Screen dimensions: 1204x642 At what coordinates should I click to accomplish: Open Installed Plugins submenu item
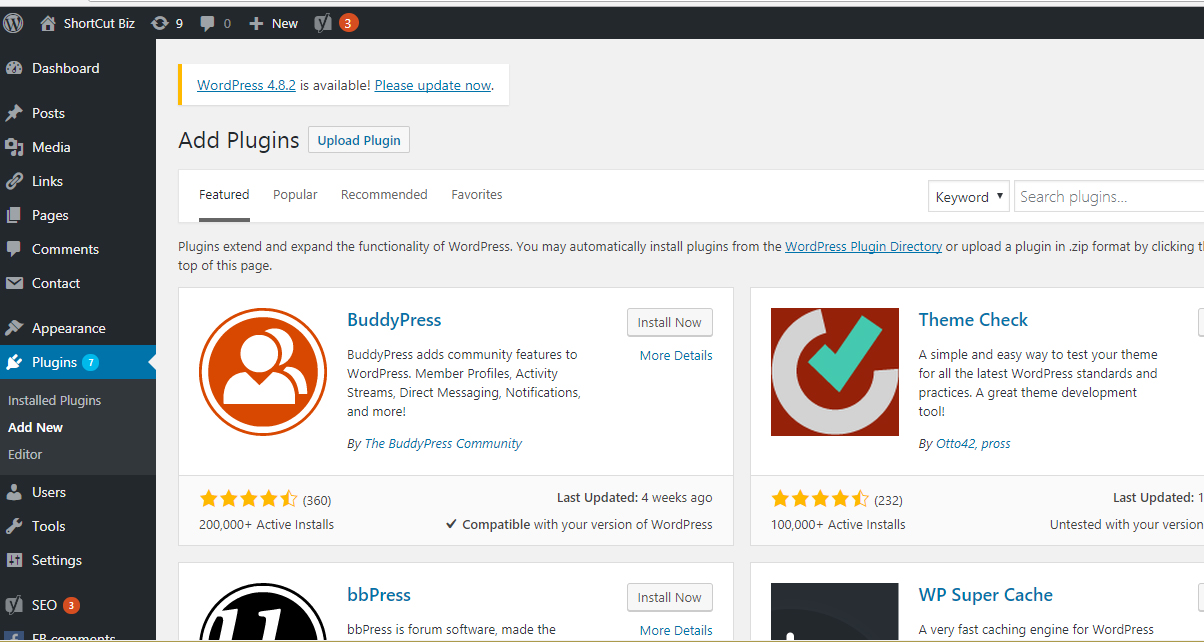click(x=54, y=400)
